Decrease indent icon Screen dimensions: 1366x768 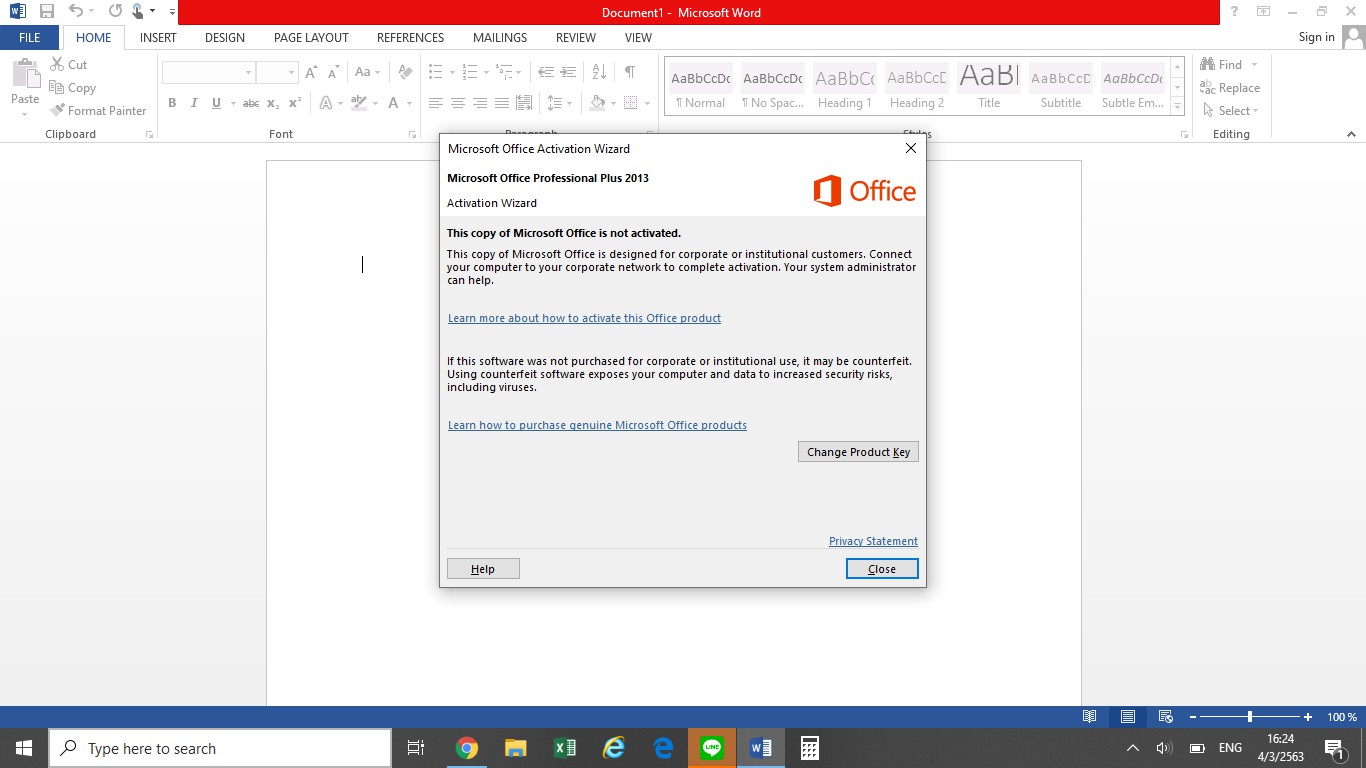click(545, 72)
